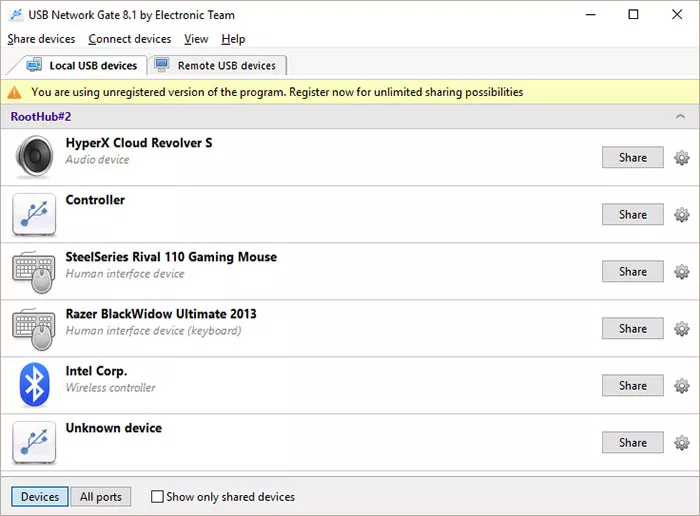Collapse the RootHub#2 section chevron
Image resolution: width=700 pixels, height=516 pixels.
tap(680, 117)
